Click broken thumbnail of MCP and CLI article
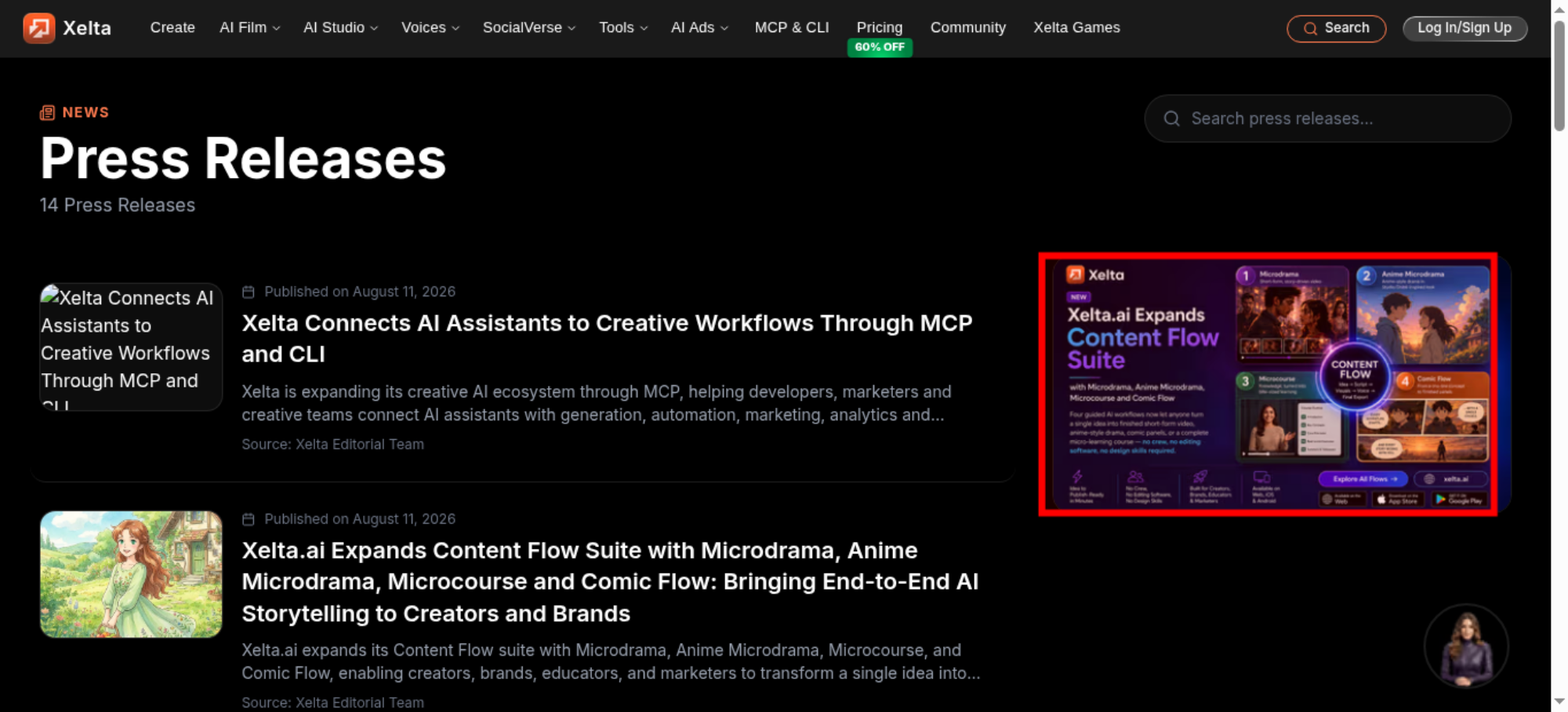1568x712 pixels. 131,347
